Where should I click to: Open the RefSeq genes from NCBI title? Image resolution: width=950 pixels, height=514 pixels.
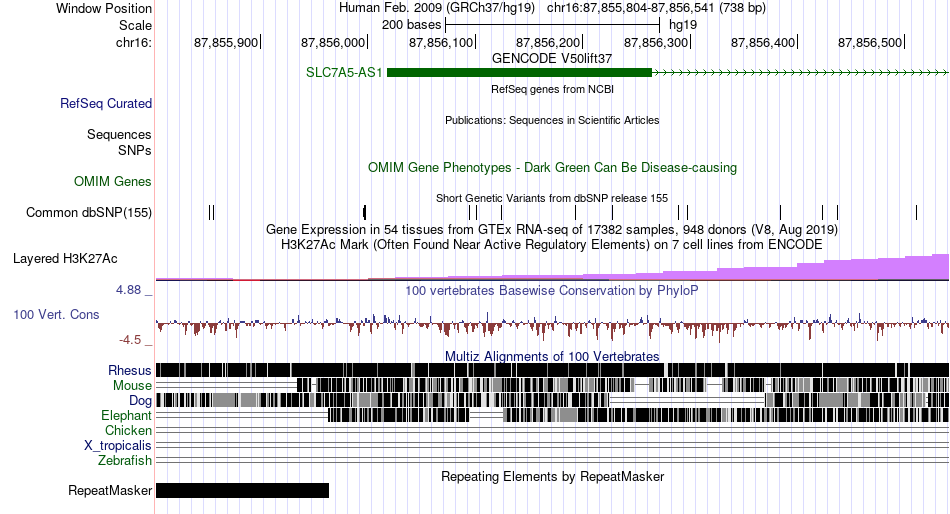pyautogui.click(x=552, y=89)
